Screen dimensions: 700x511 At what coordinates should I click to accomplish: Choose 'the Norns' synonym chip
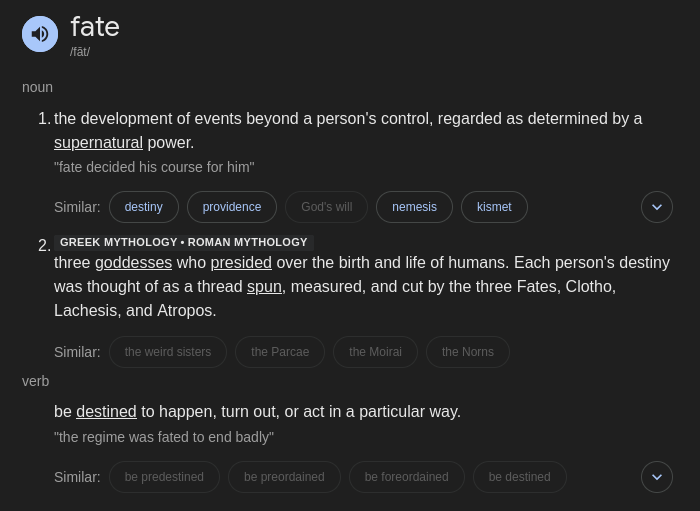point(467,352)
